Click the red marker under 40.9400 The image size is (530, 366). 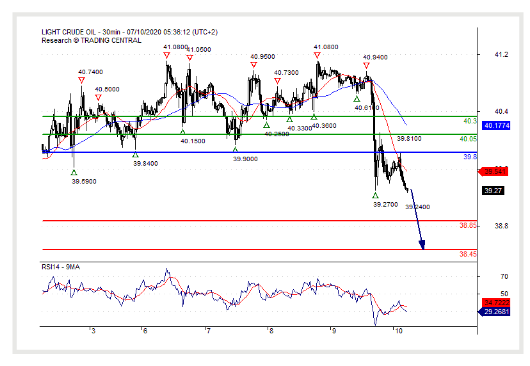366,66
